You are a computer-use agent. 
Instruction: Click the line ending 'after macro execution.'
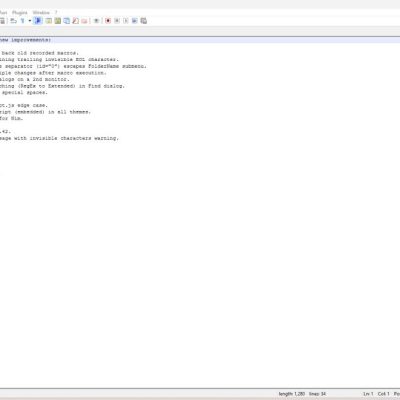(53, 73)
